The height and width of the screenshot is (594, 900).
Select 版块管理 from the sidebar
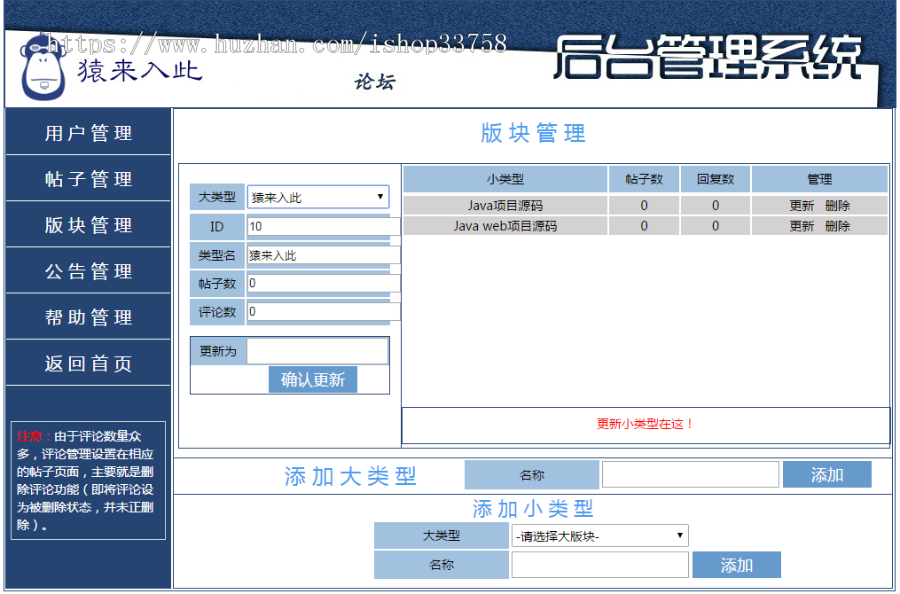coord(88,225)
